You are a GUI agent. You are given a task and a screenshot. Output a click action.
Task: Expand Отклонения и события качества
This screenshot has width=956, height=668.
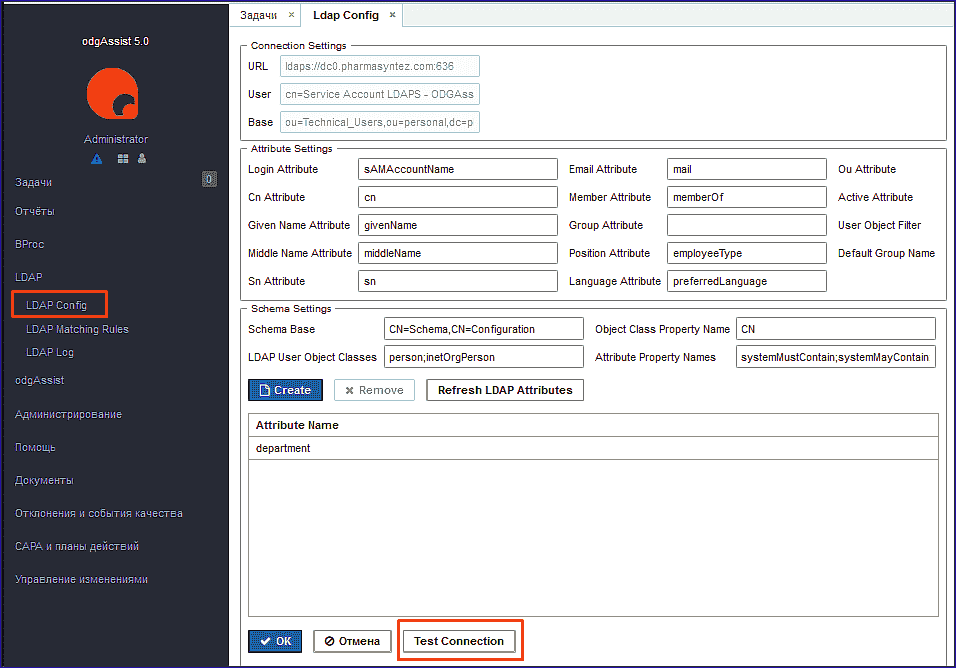[x=99, y=513]
